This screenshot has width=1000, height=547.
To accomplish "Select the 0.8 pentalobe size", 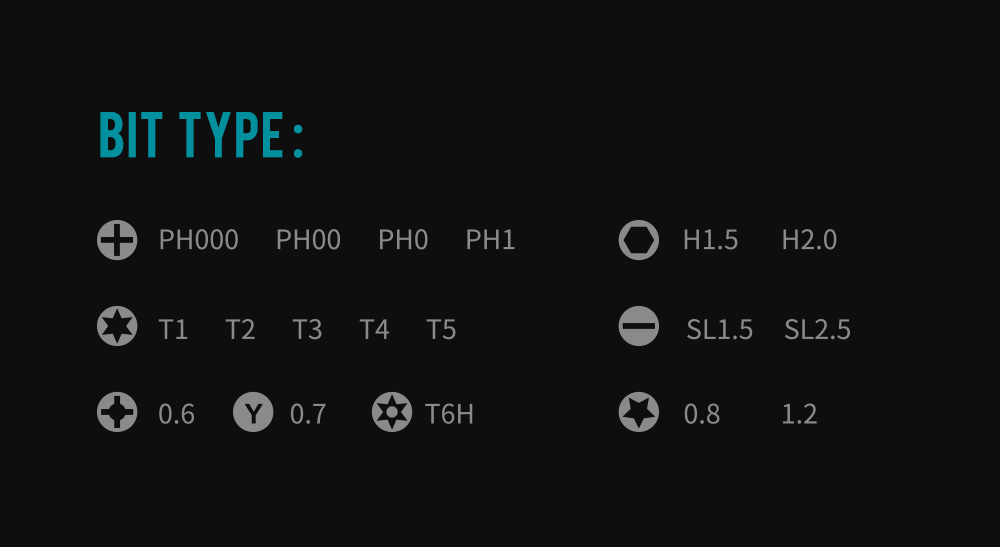I will pos(701,415).
